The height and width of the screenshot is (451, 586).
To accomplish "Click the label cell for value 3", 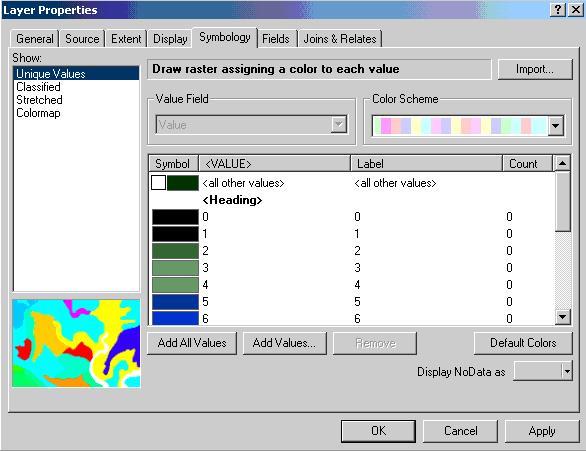I will click(x=357, y=268).
